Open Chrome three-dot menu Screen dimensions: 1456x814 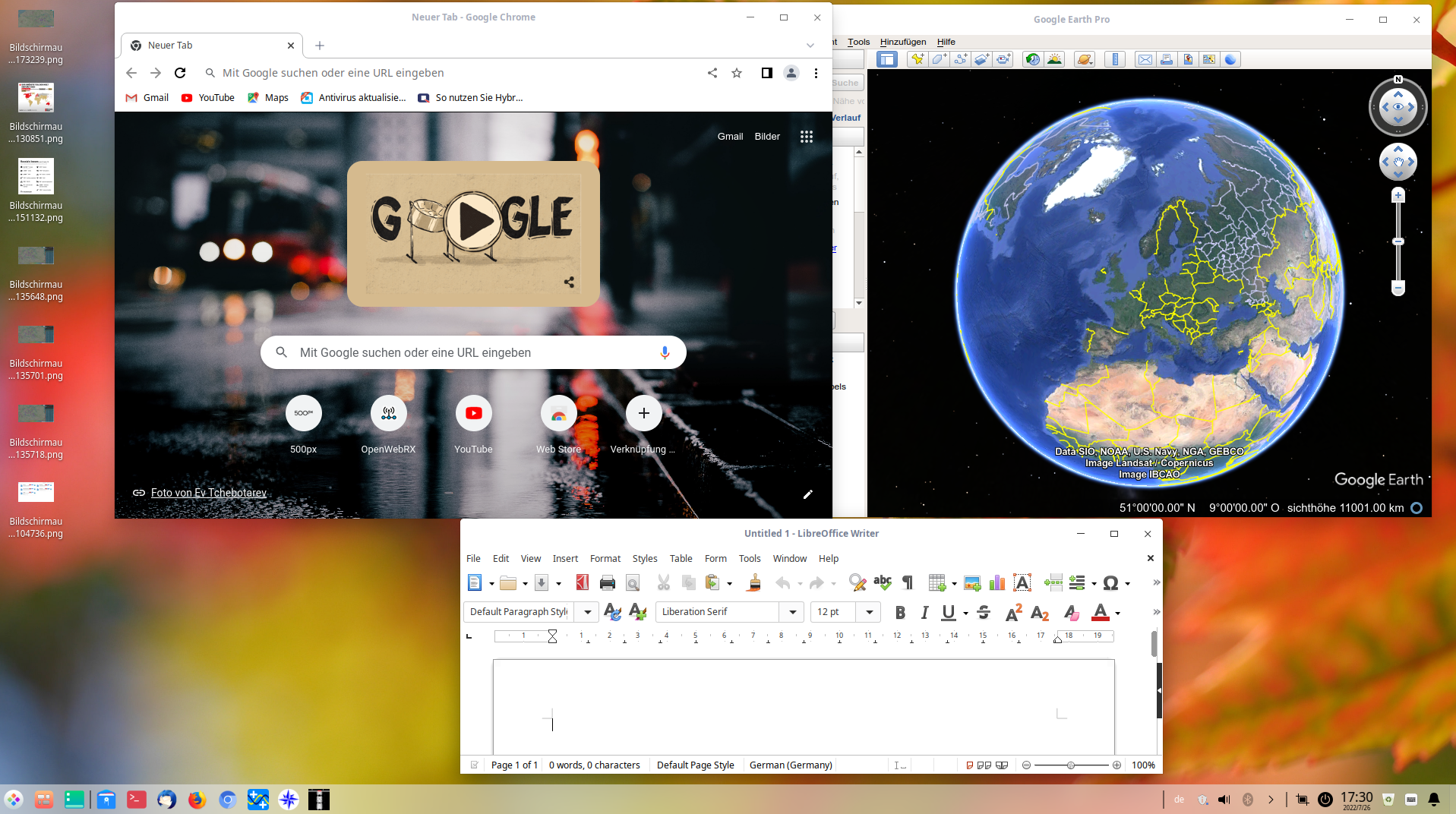click(x=816, y=73)
